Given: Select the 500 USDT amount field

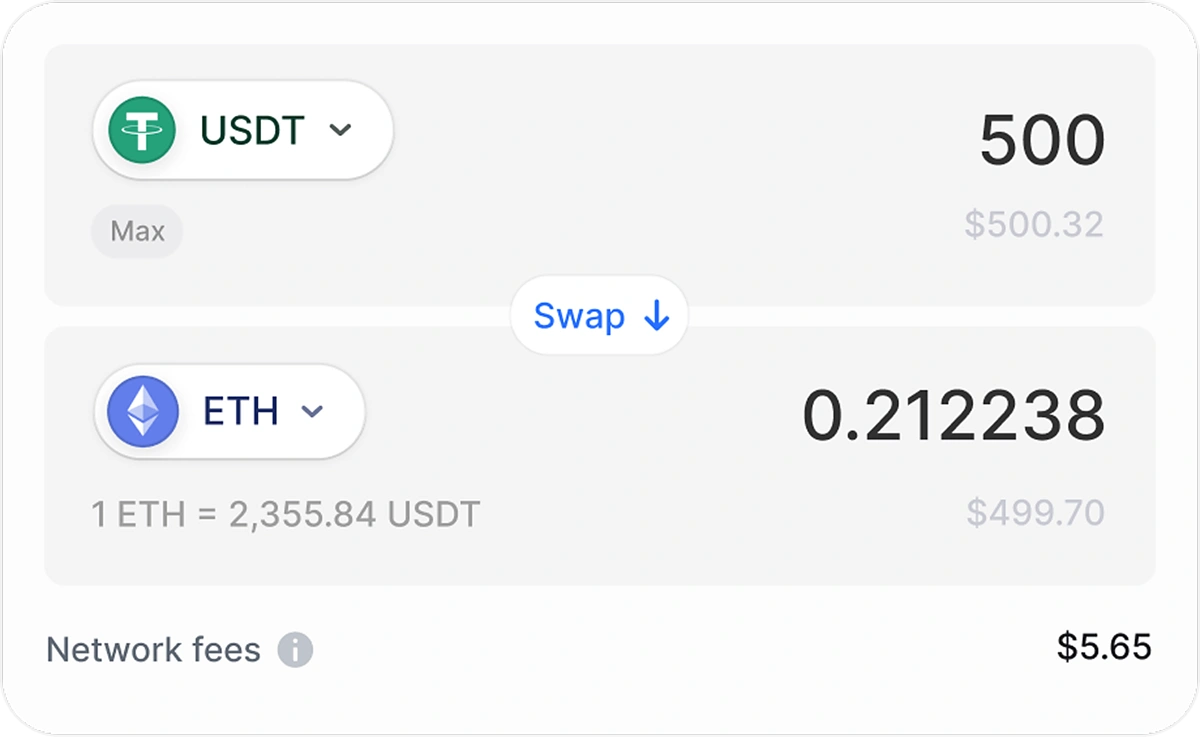Looking at the screenshot, I should [1040, 140].
